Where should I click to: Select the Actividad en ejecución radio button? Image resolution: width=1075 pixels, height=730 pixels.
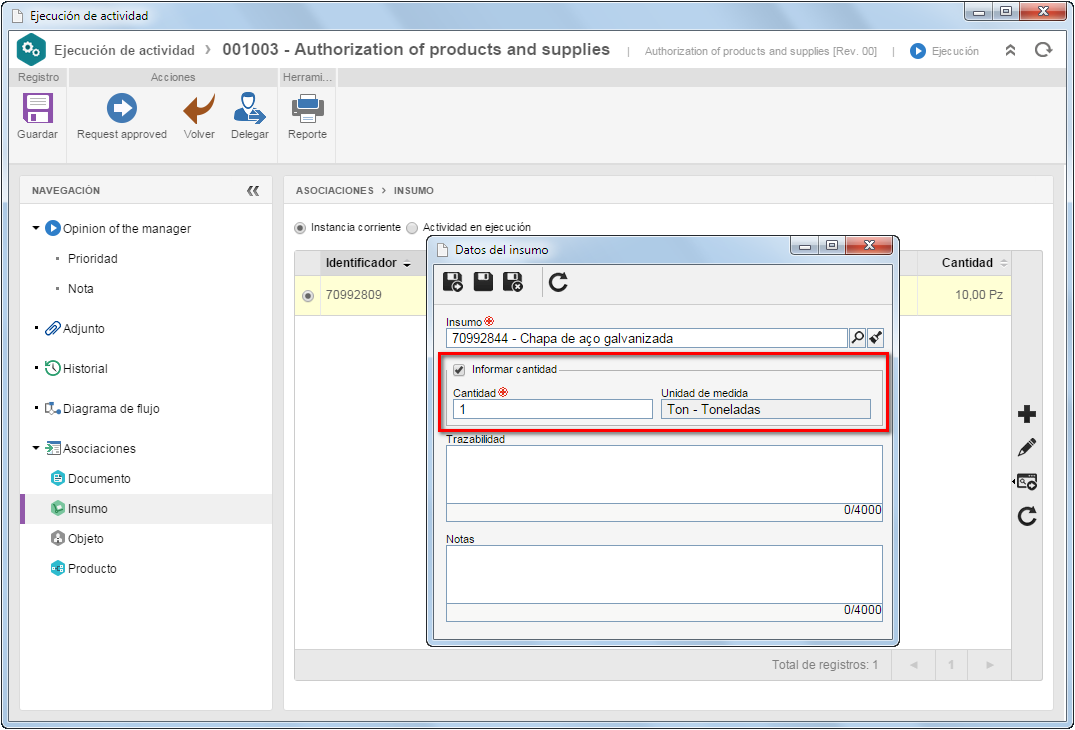click(x=412, y=228)
